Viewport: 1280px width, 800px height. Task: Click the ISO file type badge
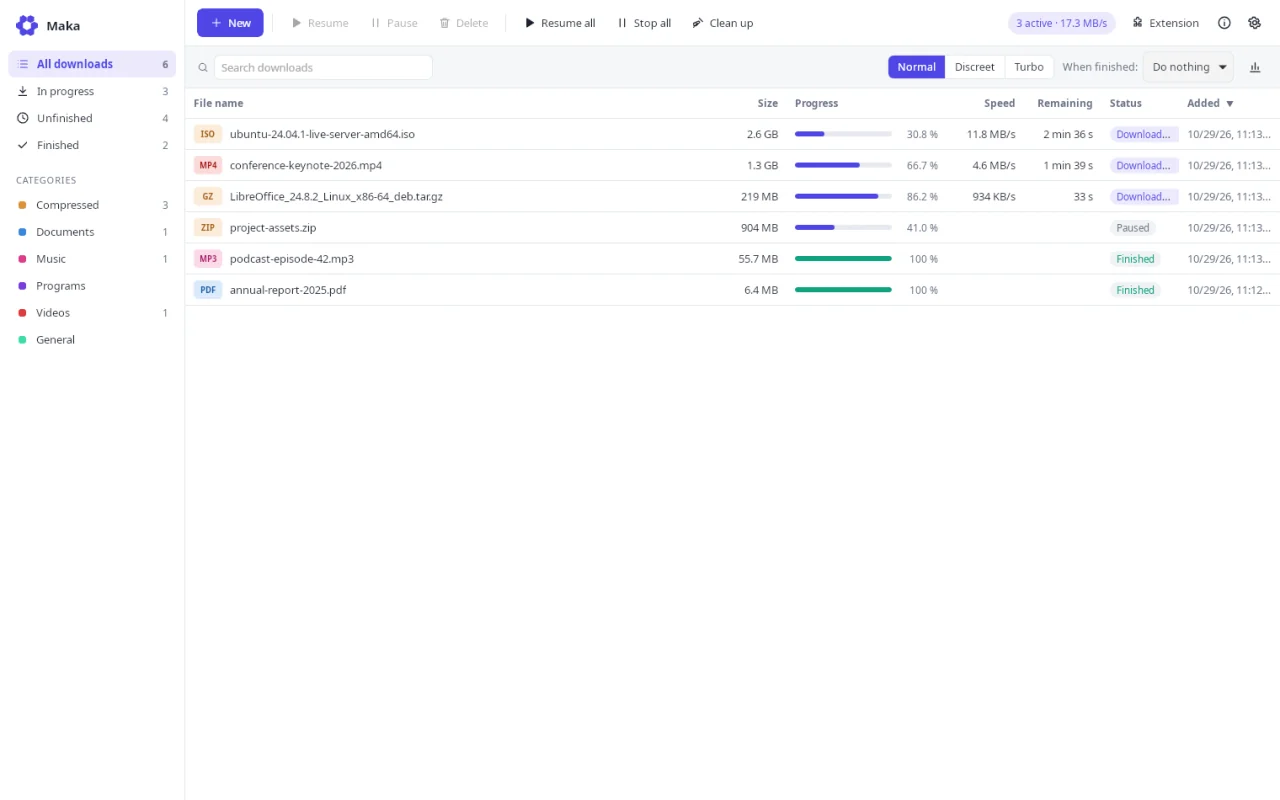pyautogui.click(x=207, y=134)
